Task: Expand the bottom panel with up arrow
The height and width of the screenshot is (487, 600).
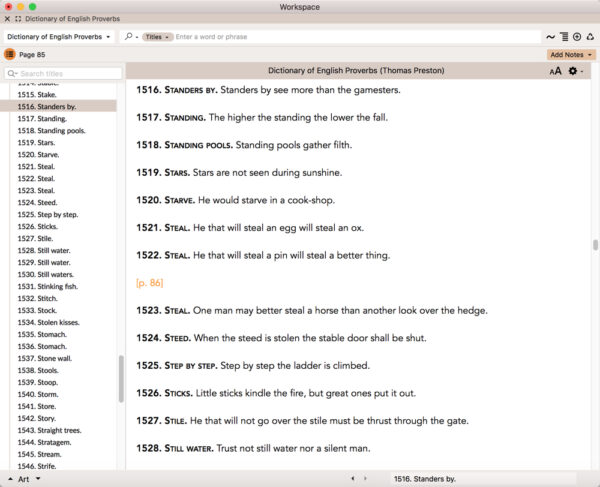Action: point(10,479)
